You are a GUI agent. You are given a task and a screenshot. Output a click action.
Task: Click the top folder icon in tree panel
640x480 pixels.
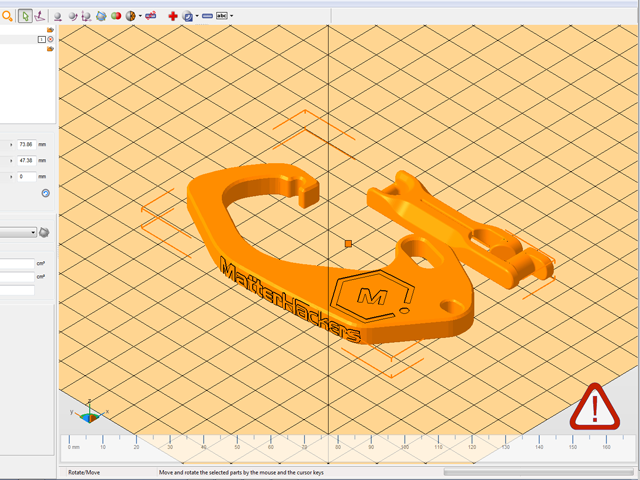[50, 30]
